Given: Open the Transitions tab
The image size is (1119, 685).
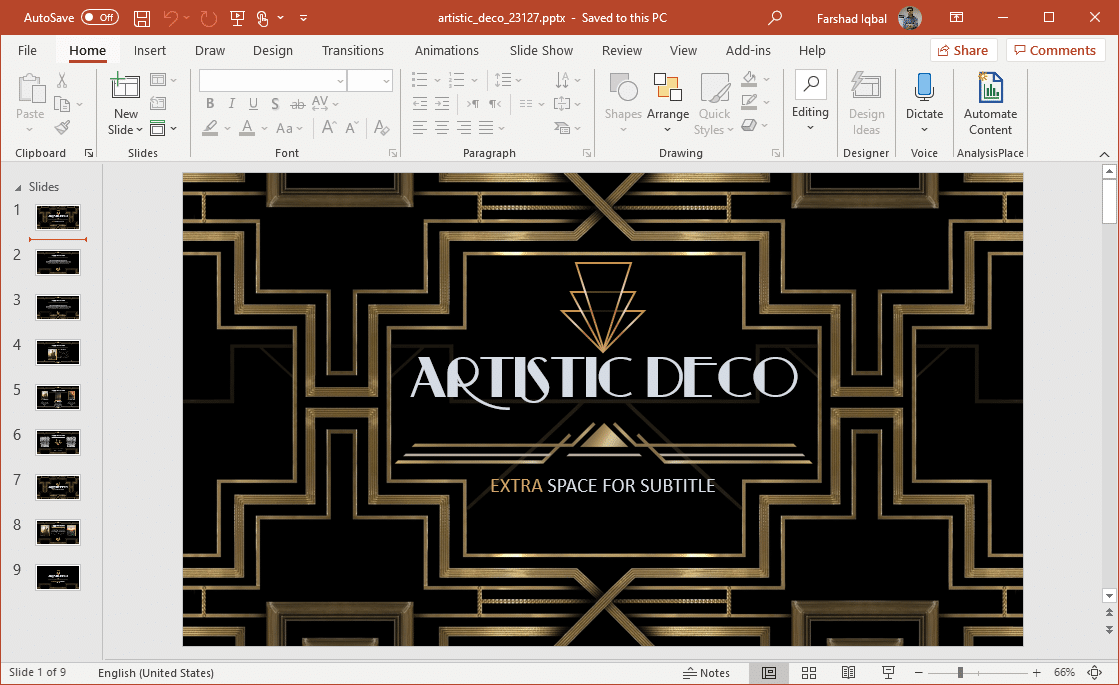Looking at the screenshot, I should tap(352, 50).
